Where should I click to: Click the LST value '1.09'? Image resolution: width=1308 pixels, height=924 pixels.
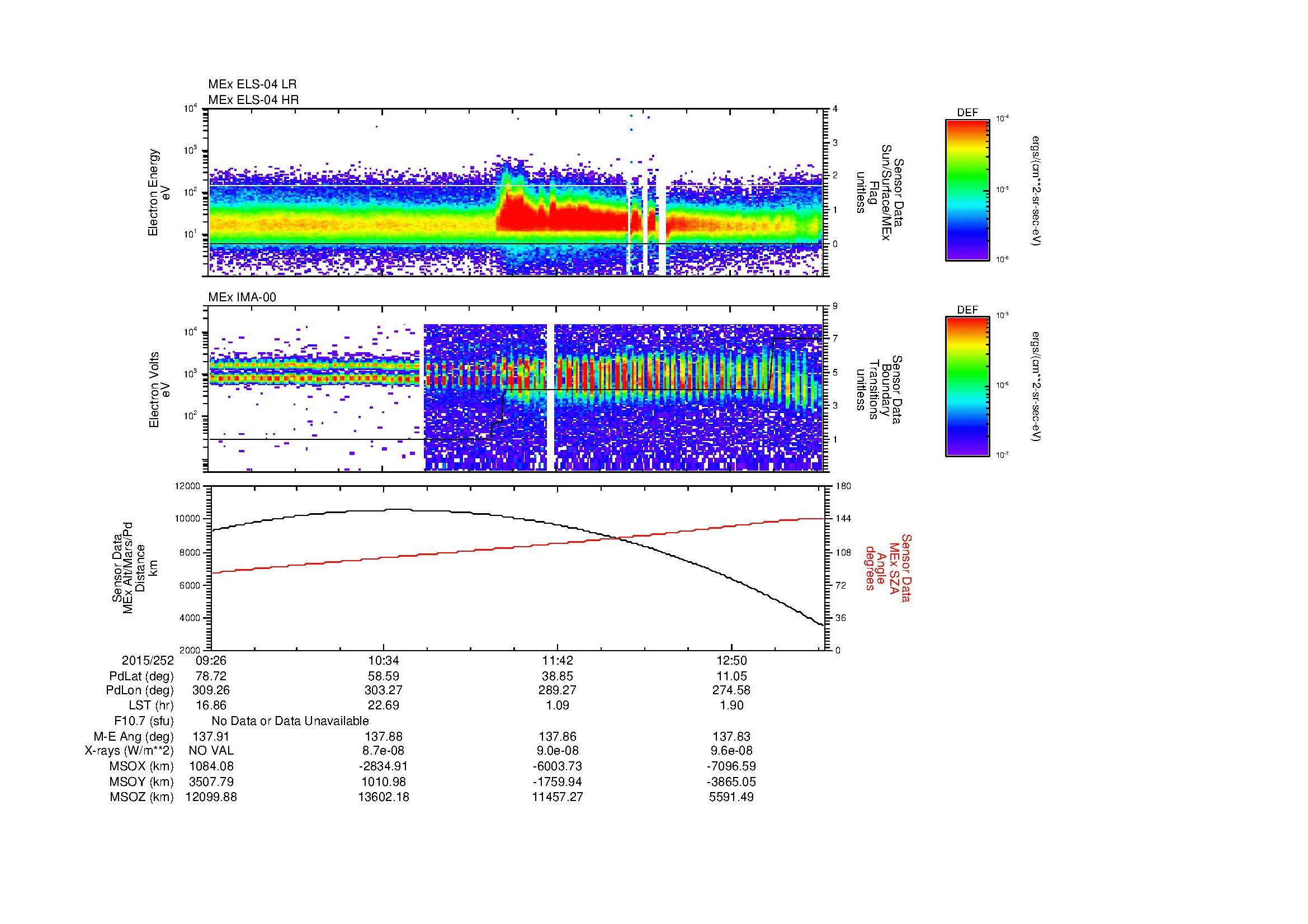[x=557, y=705]
